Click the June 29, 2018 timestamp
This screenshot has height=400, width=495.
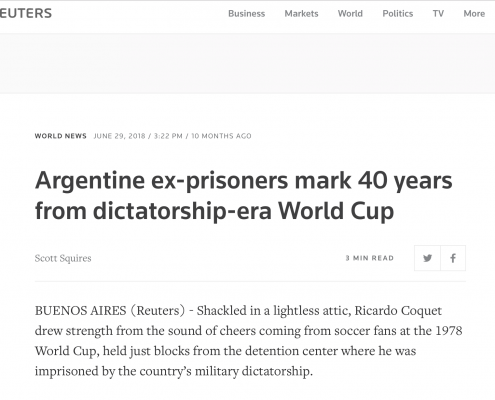(119, 136)
